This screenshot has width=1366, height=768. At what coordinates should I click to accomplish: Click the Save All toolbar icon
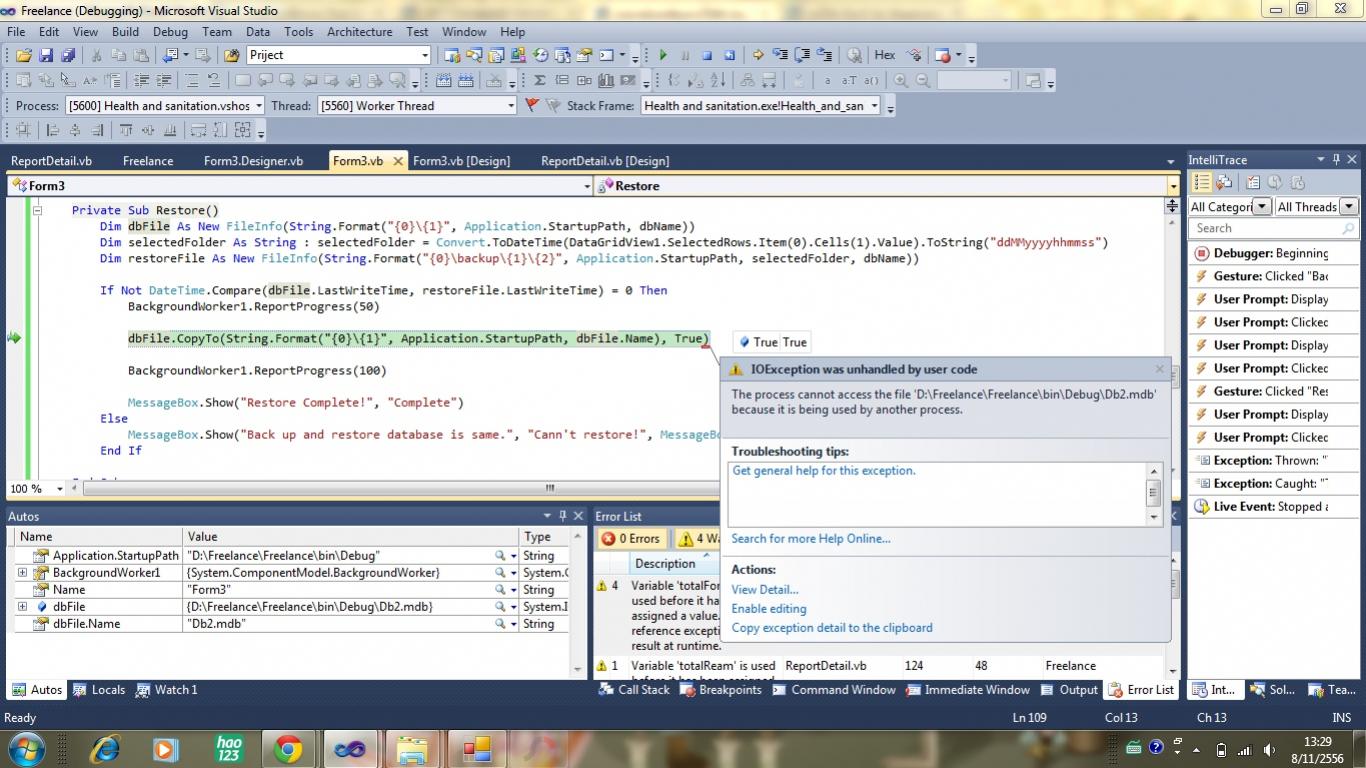[68, 56]
